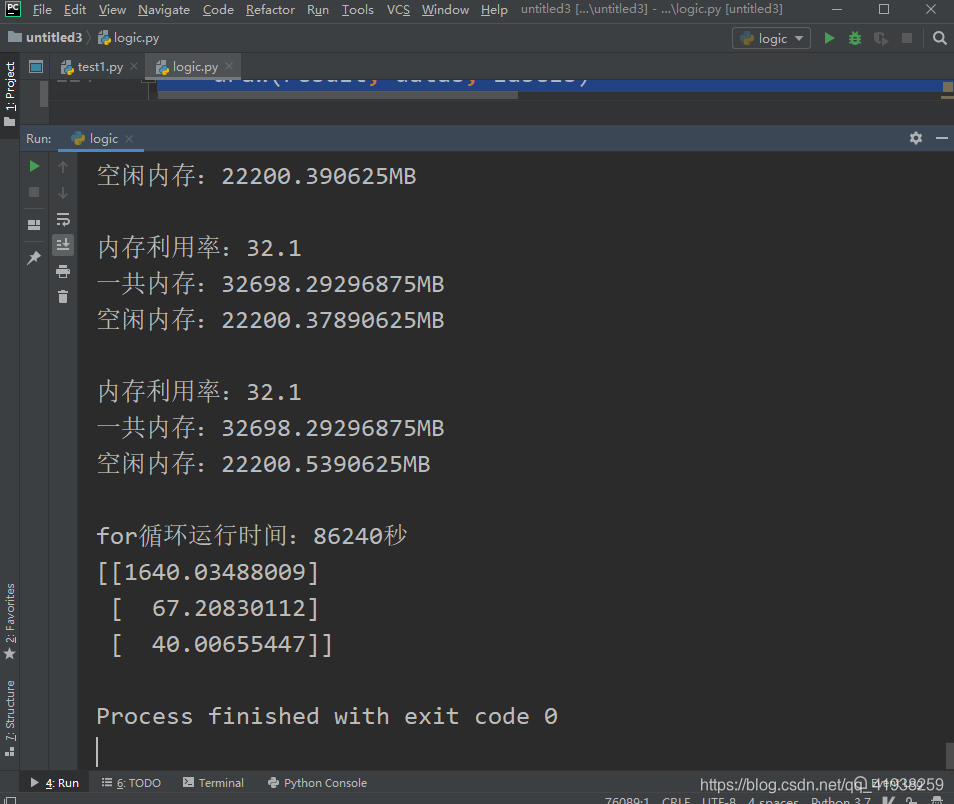Click the UTF-8 encoding in status bar

(x=719, y=800)
